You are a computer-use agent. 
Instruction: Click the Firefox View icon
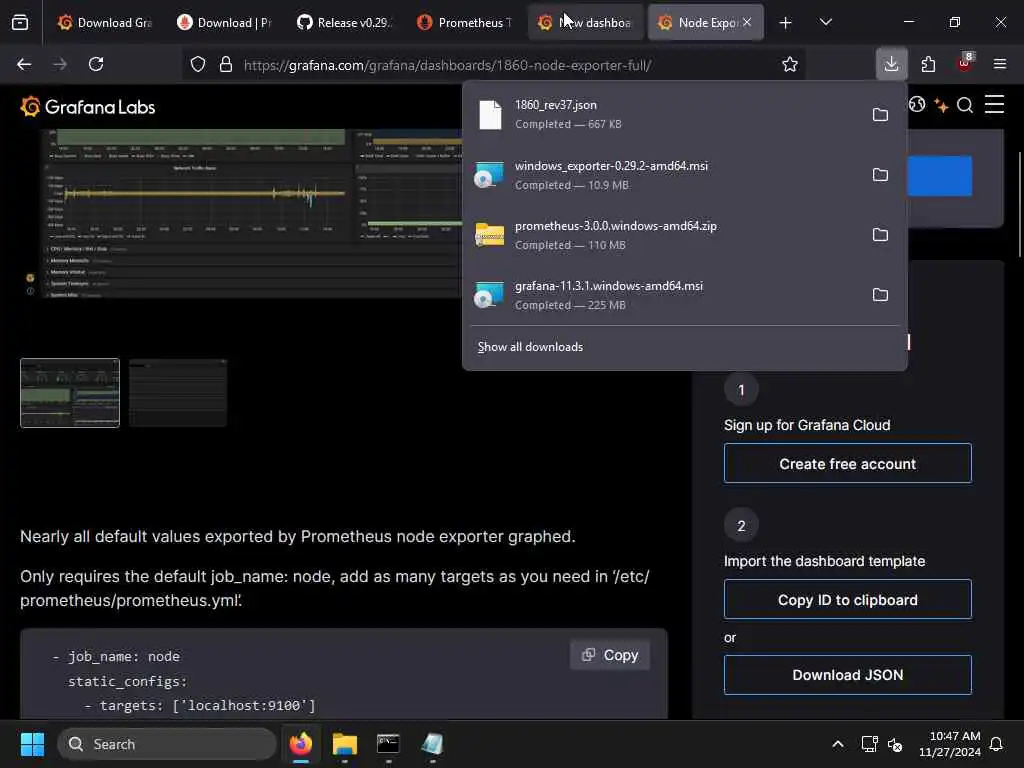tap(20, 23)
